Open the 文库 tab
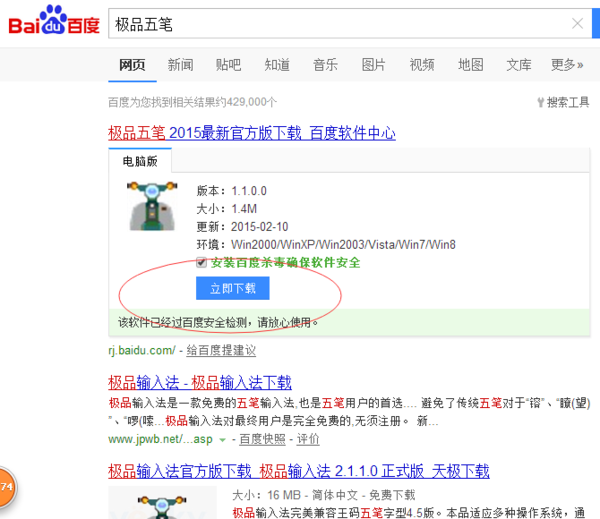This screenshot has width=600, height=519. click(519, 65)
